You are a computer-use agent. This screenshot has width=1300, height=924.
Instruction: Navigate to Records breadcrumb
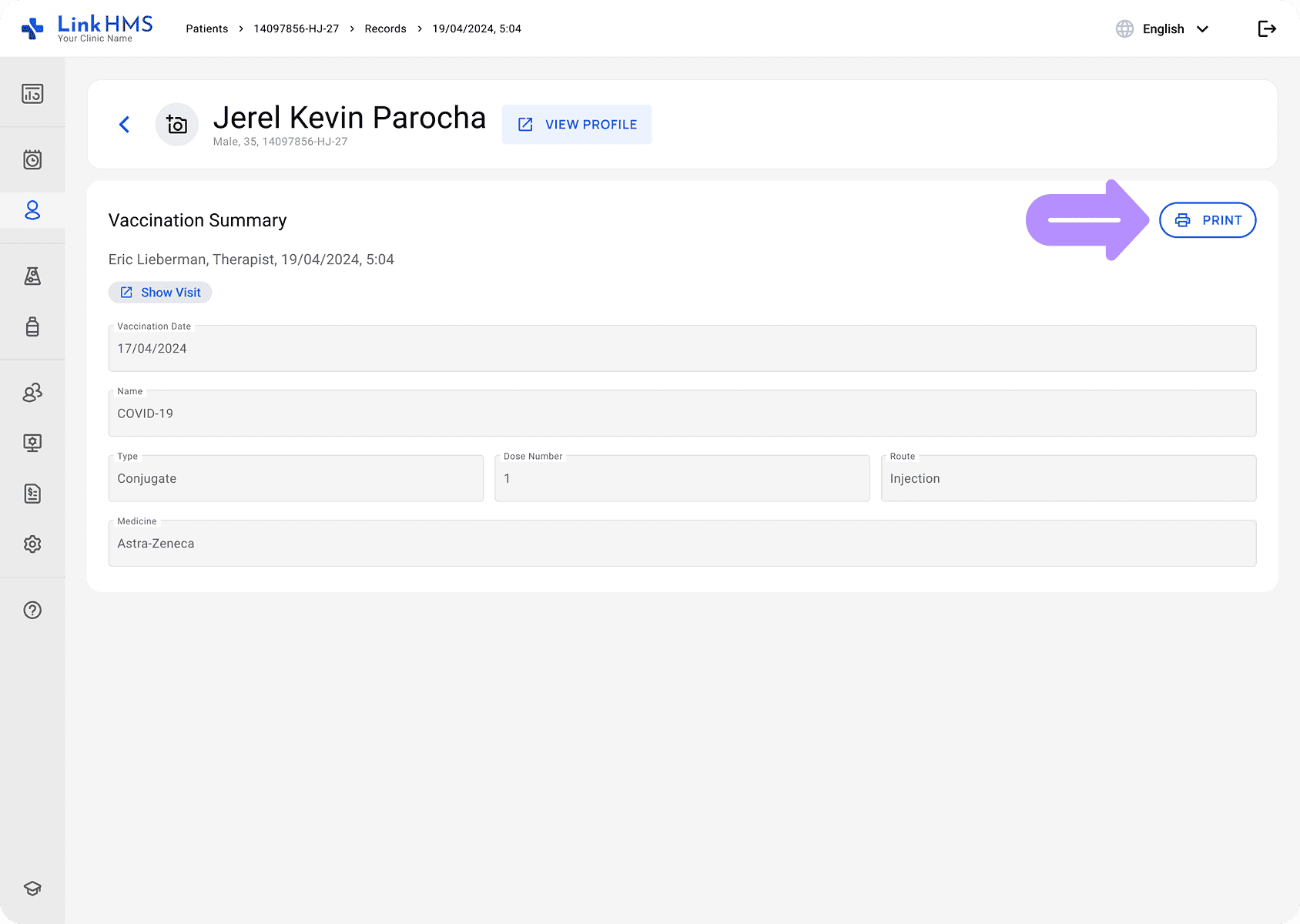point(385,29)
